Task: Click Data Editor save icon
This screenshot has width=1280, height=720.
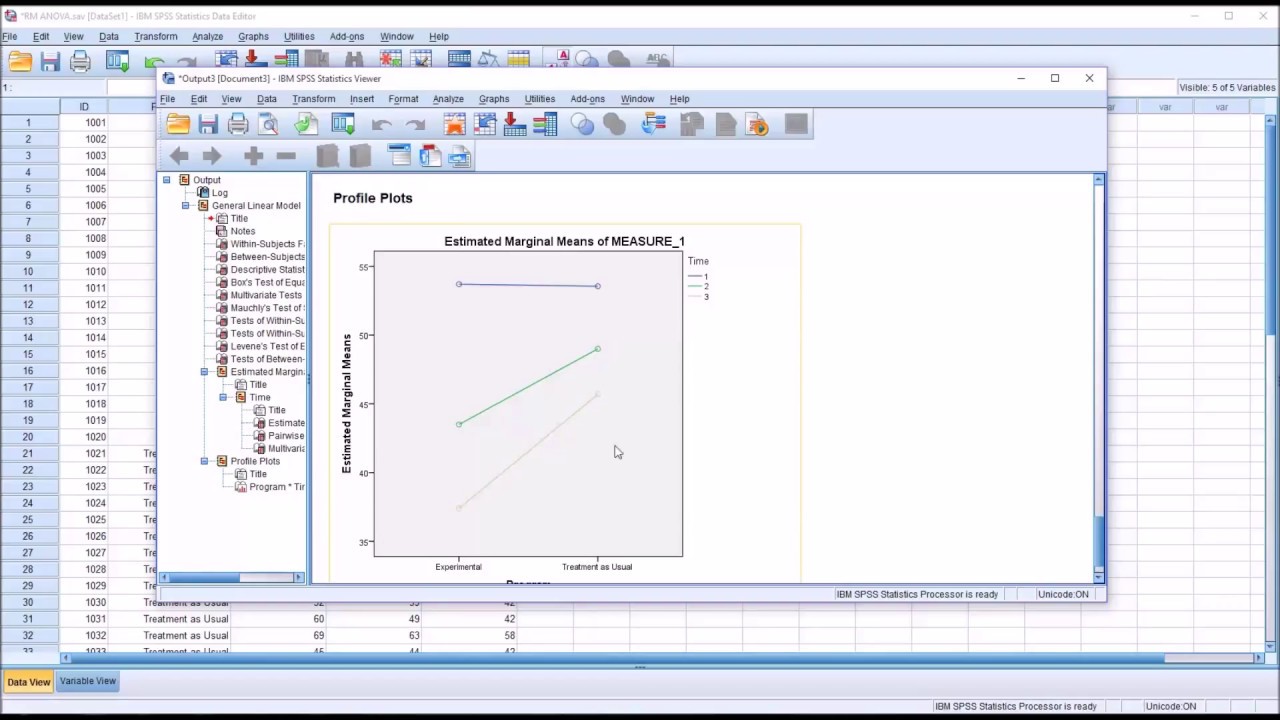Action: [x=50, y=61]
